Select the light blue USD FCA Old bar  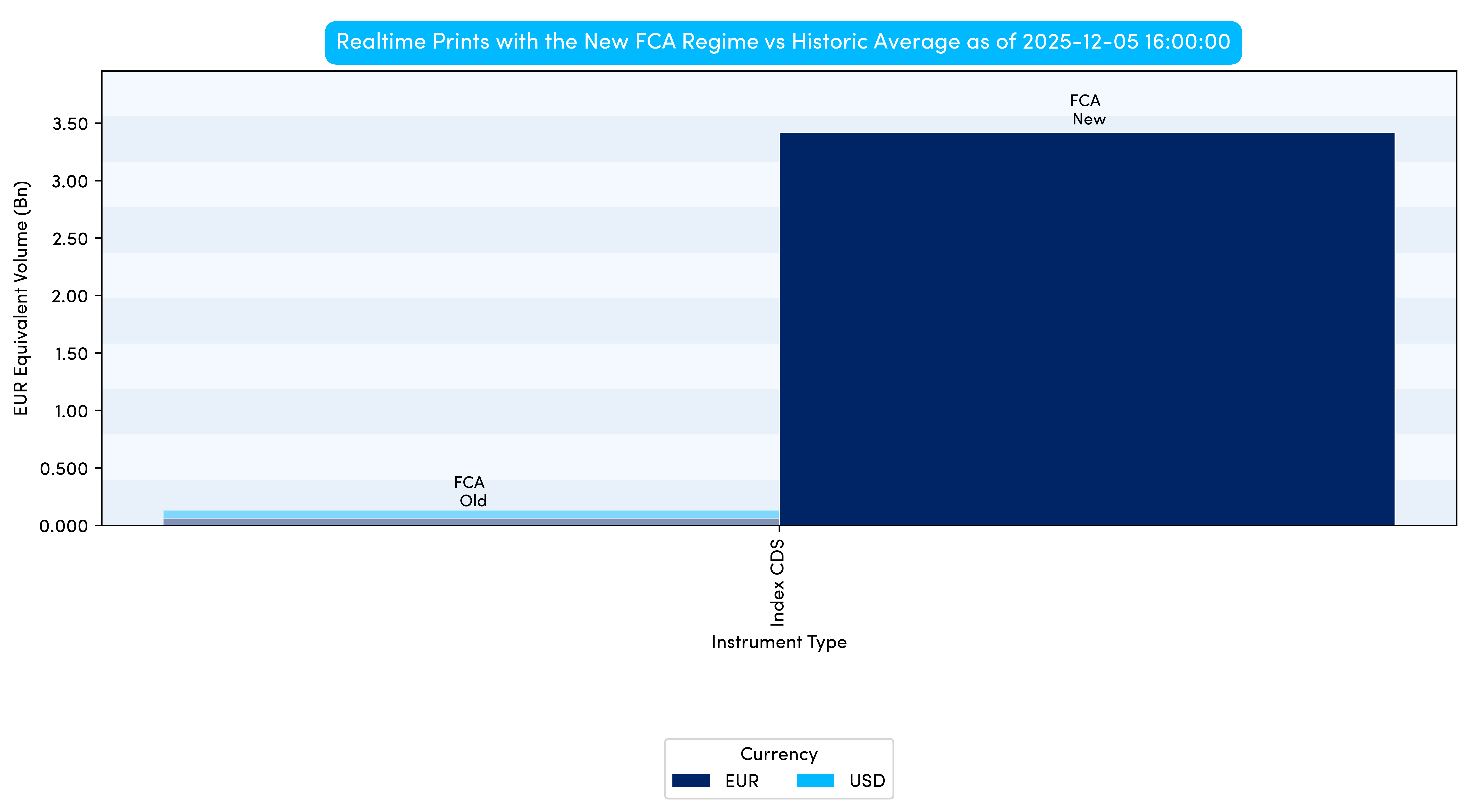click(471, 514)
